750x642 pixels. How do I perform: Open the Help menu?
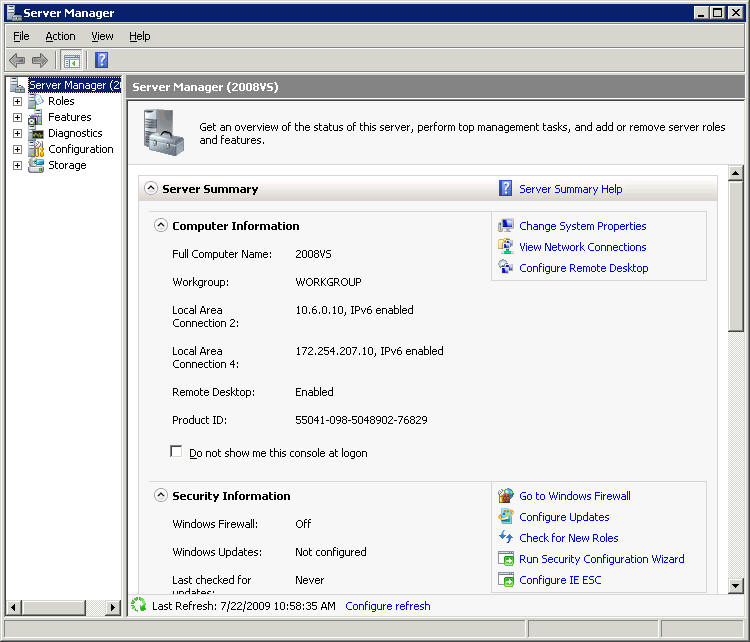point(140,36)
